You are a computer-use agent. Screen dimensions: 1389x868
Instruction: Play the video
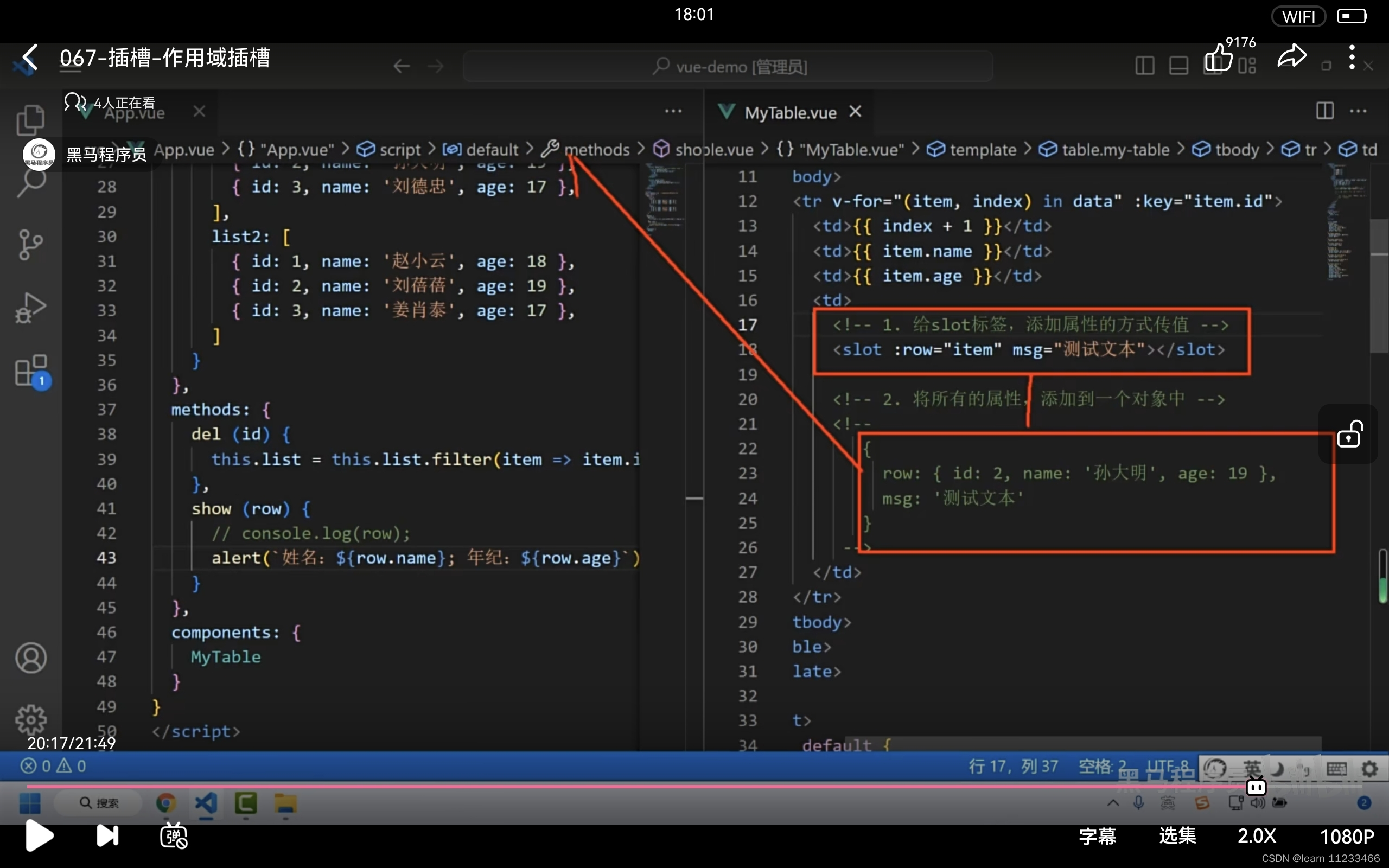click(39, 836)
